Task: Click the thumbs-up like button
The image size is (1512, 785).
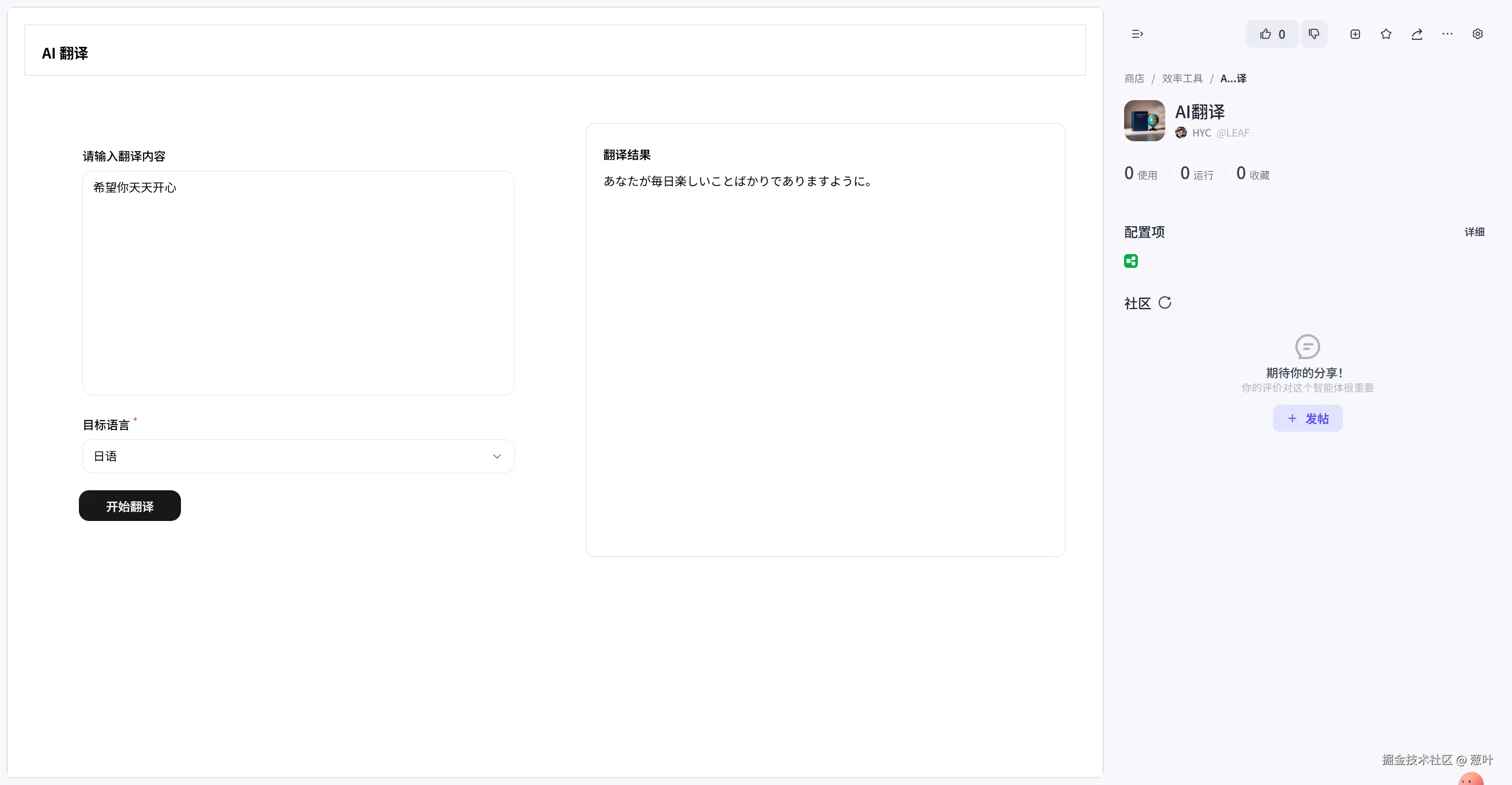Action: pyautogui.click(x=1271, y=34)
